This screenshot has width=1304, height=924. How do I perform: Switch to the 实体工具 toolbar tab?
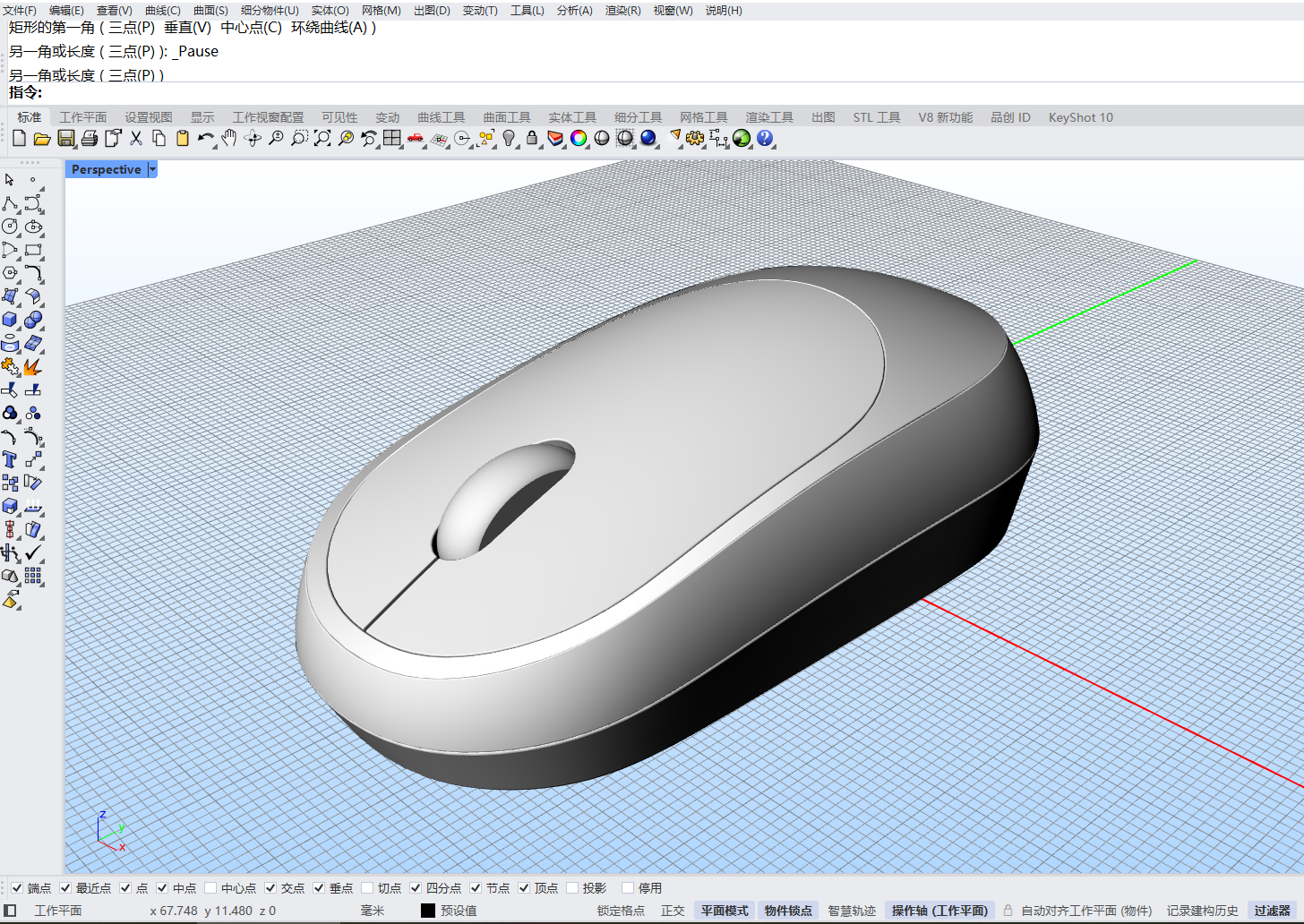[571, 117]
